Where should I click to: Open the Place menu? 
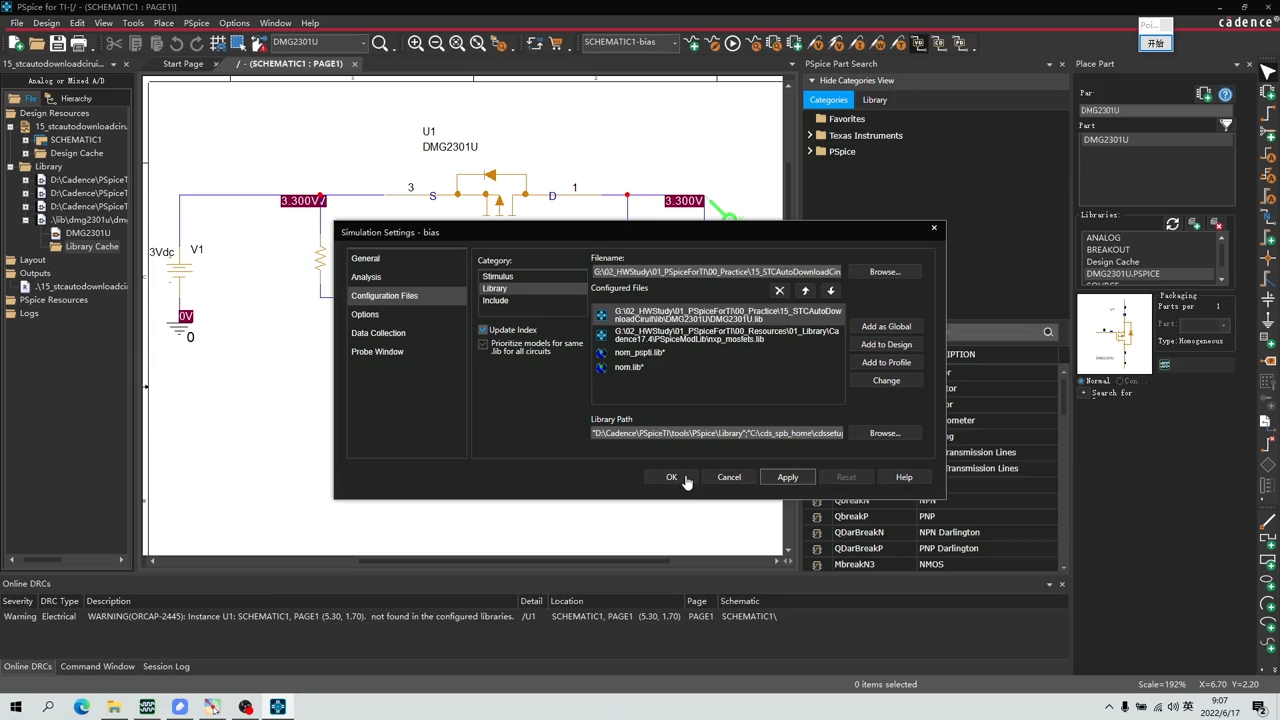[x=164, y=23]
